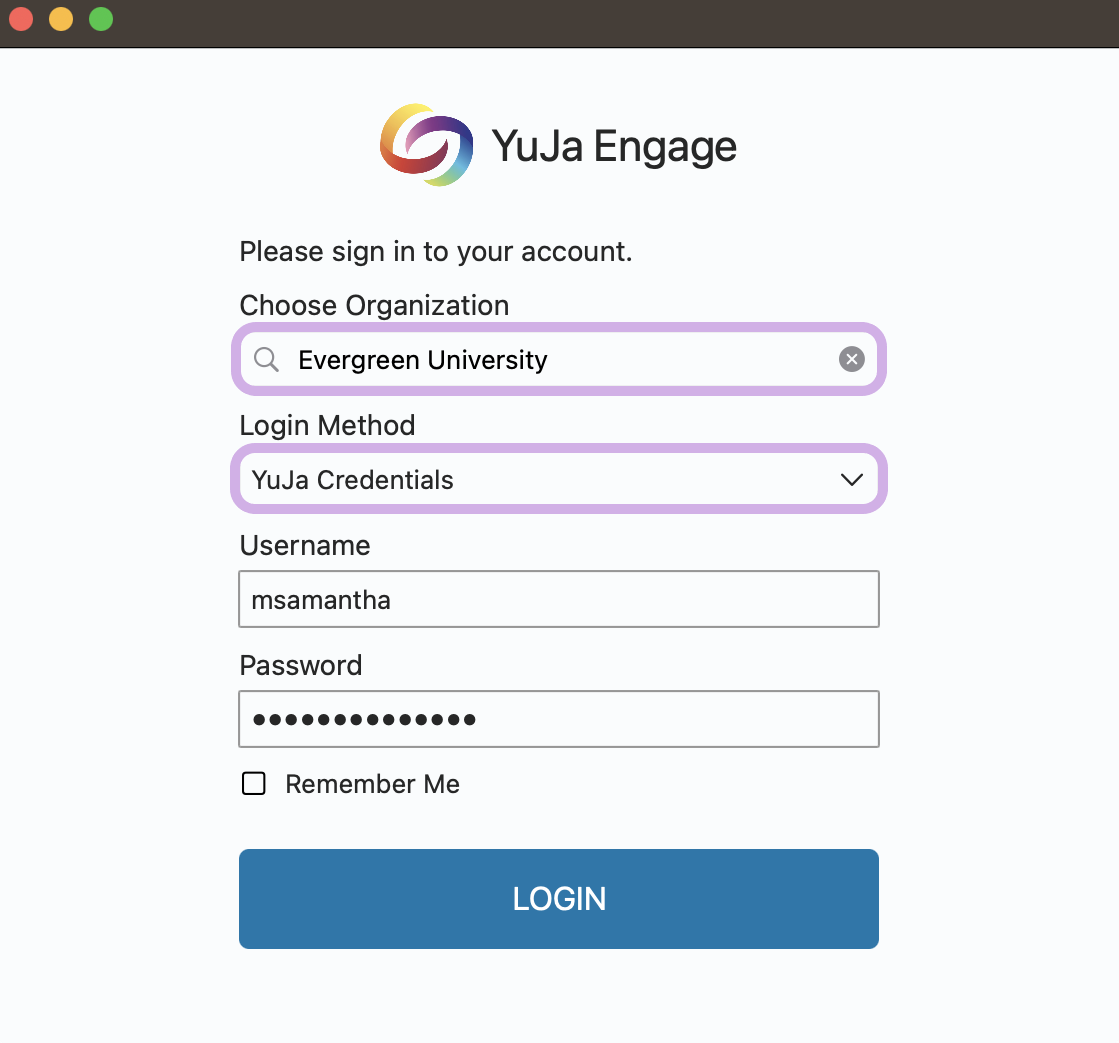Click the Login Method label

327,425
